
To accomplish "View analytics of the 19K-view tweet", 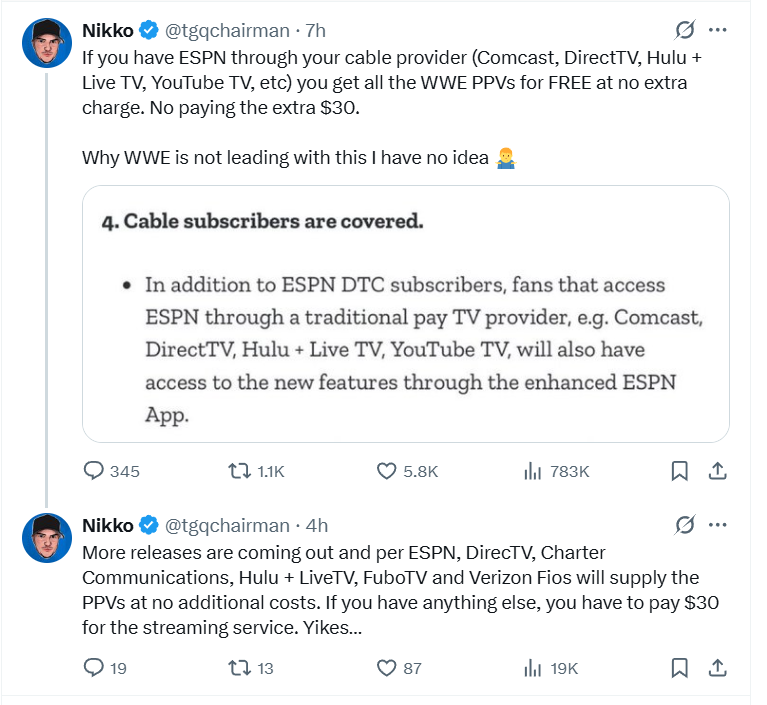I will coord(533,667).
